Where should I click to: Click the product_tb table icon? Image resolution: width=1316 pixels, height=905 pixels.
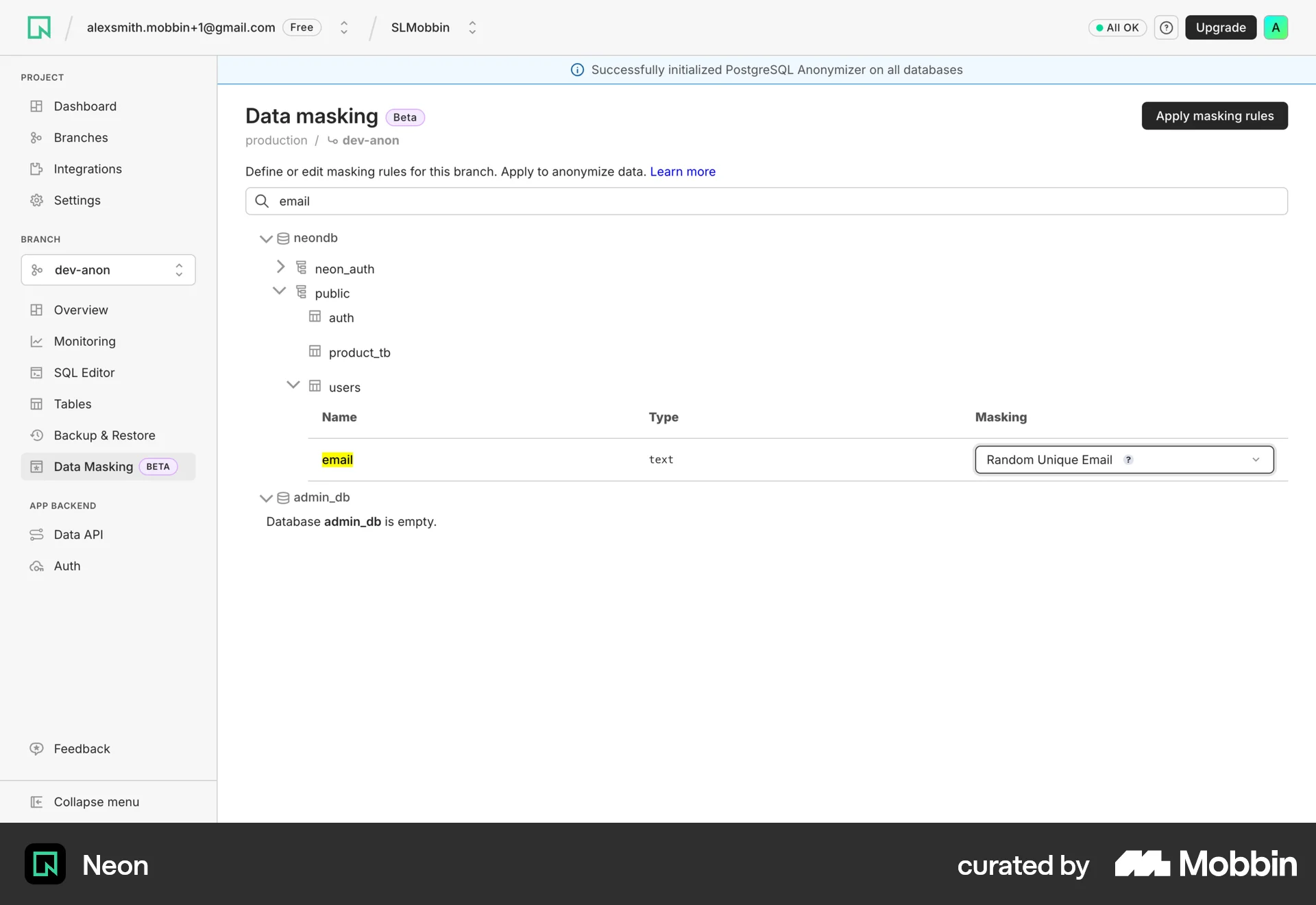tap(315, 351)
